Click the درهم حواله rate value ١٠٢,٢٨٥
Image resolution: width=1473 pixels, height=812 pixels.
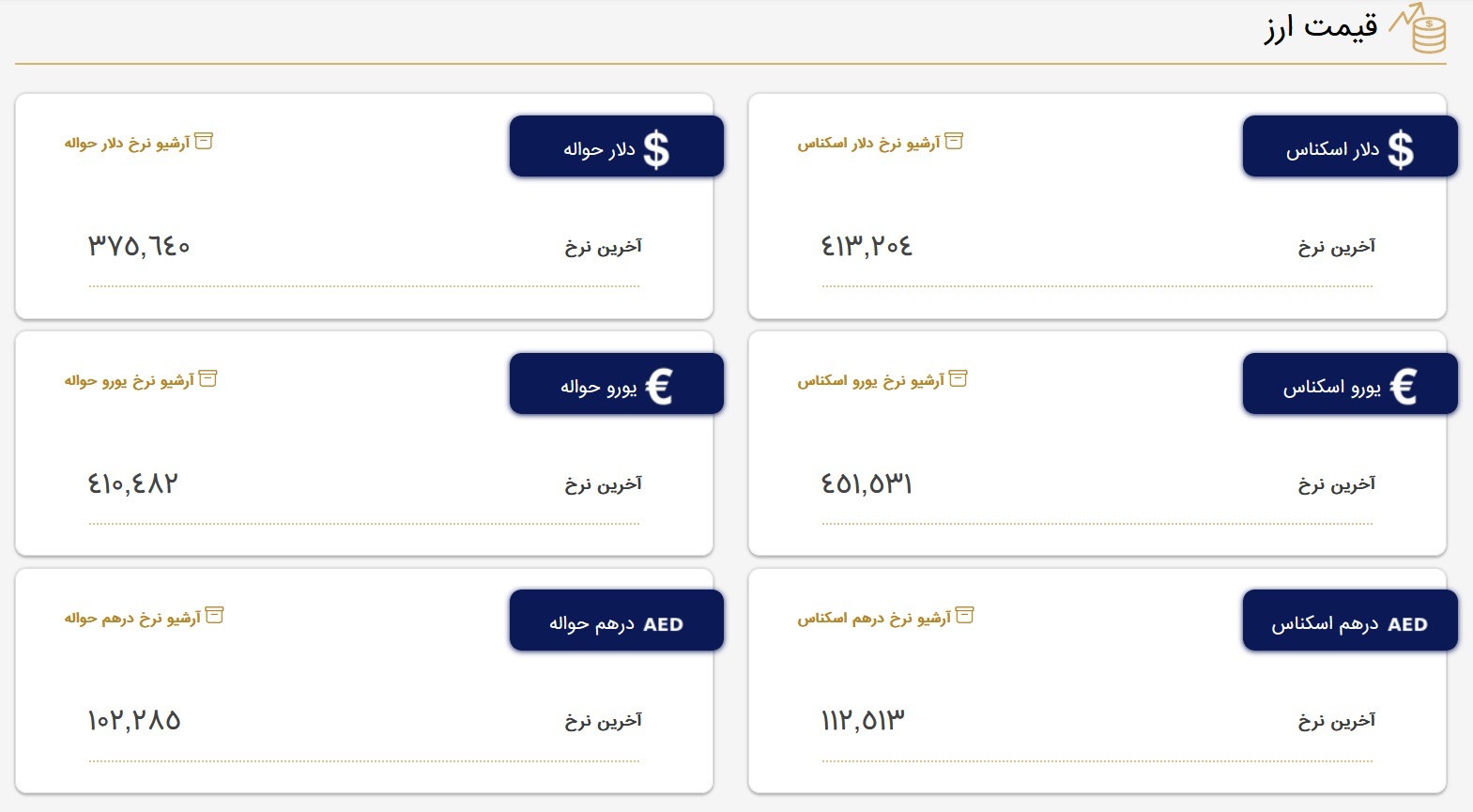tap(134, 720)
